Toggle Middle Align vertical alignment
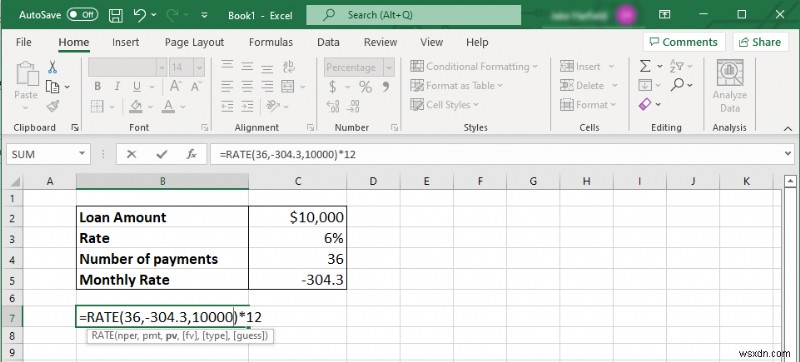This screenshot has height=362, width=800. coord(247,66)
